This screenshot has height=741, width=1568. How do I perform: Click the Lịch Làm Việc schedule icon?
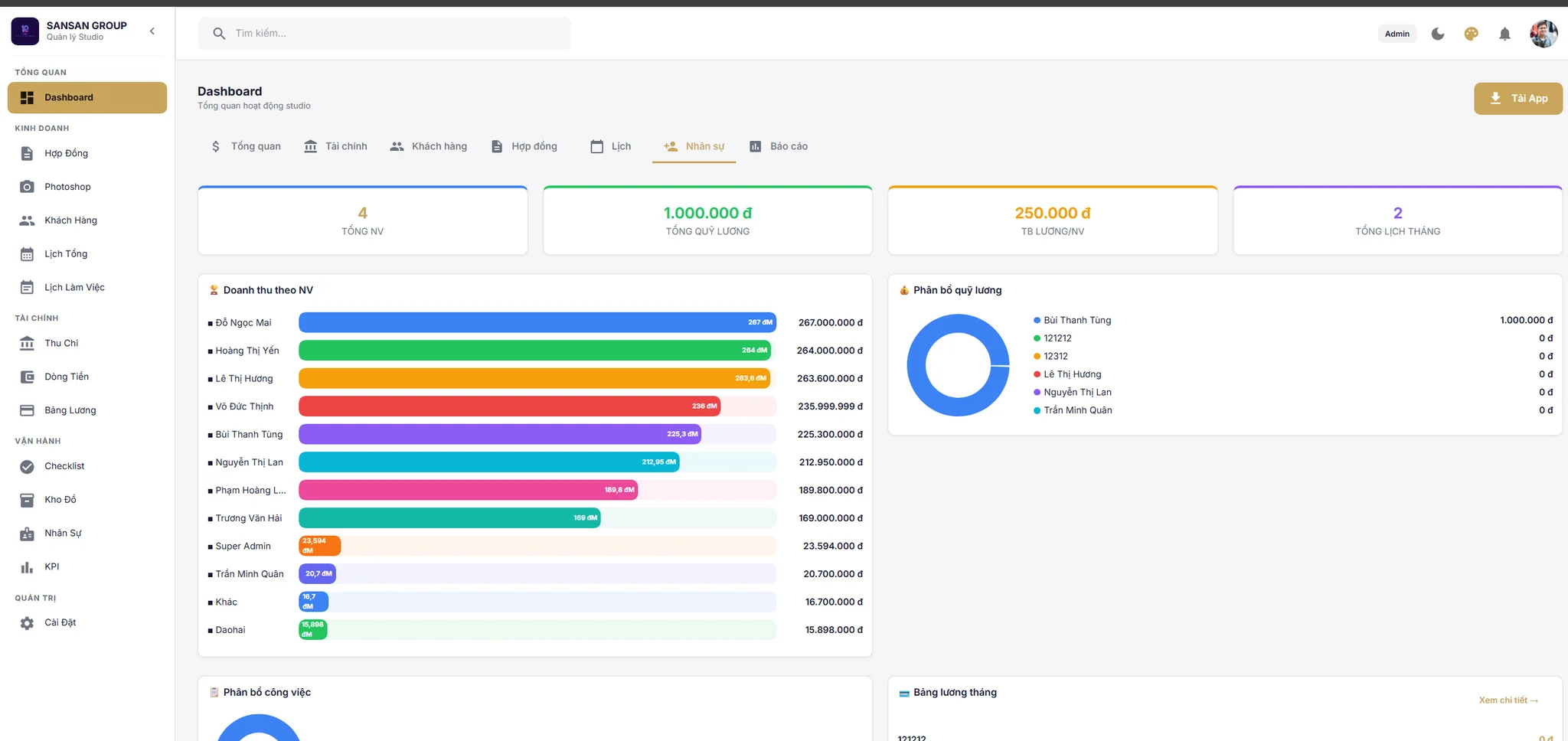click(27, 288)
